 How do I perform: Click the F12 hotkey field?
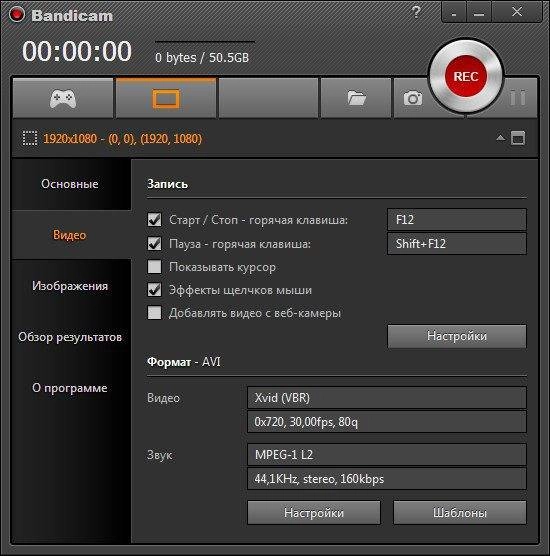pos(457,219)
